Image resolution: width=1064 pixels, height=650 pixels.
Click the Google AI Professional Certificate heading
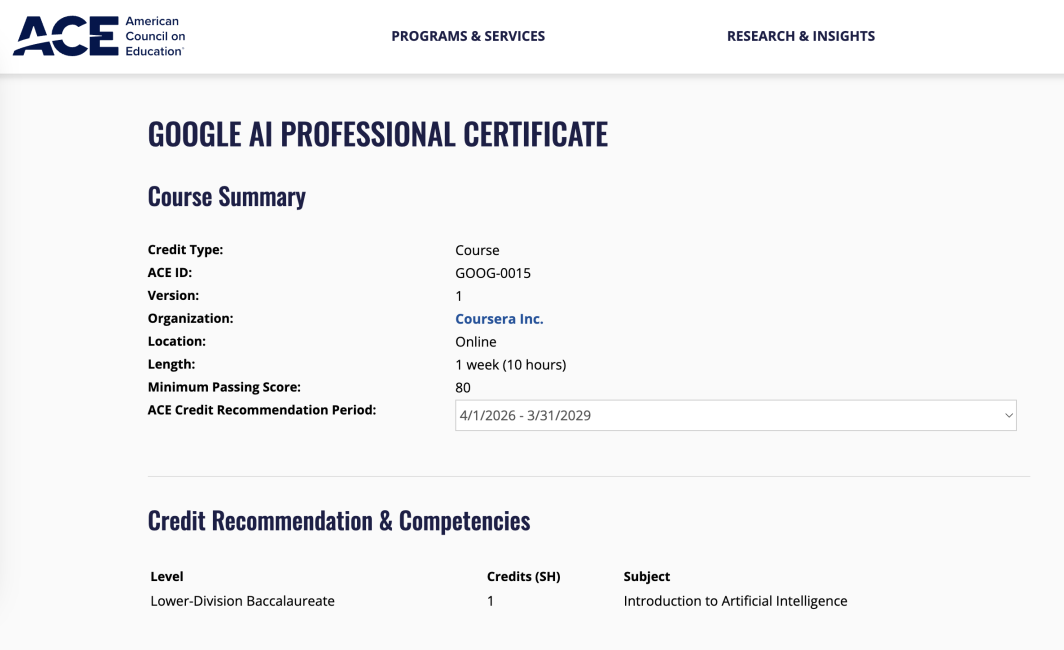click(x=378, y=134)
